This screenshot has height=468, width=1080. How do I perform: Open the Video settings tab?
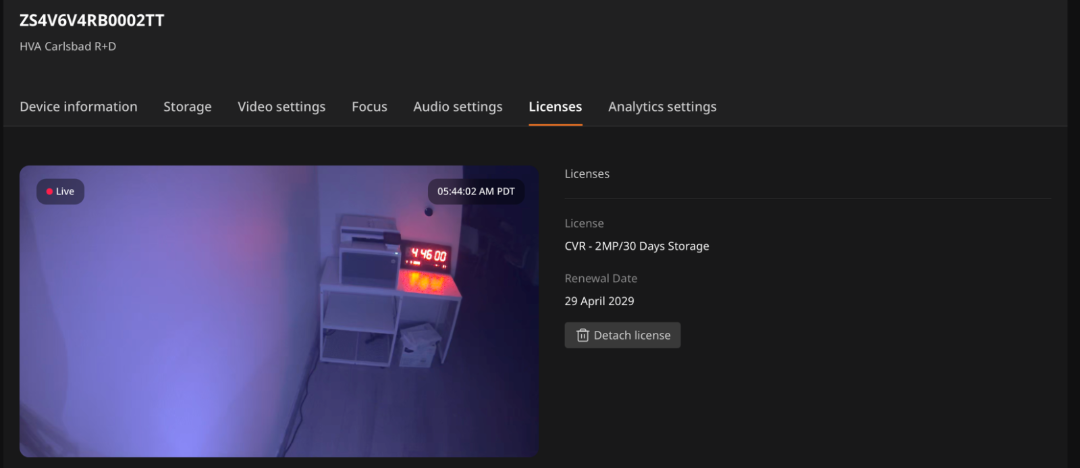[x=282, y=107]
